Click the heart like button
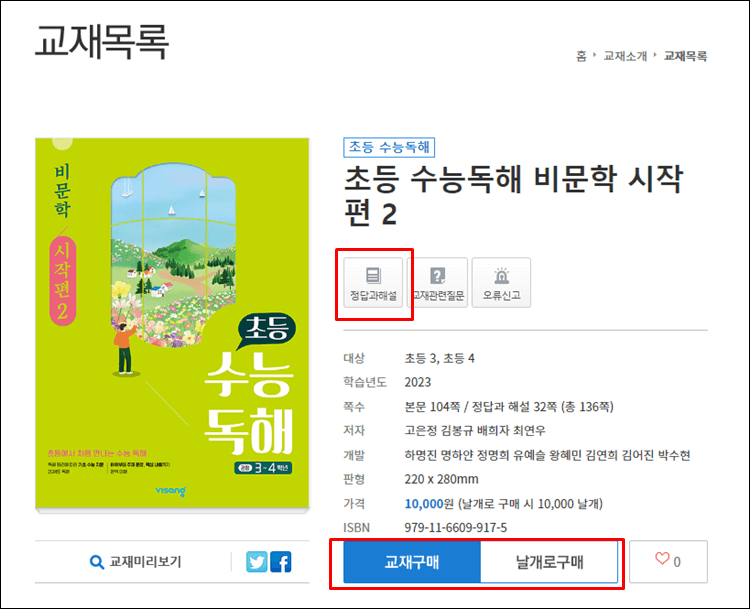Screen dimensions: 750x609 pyautogui.click(x=668, y=562)
